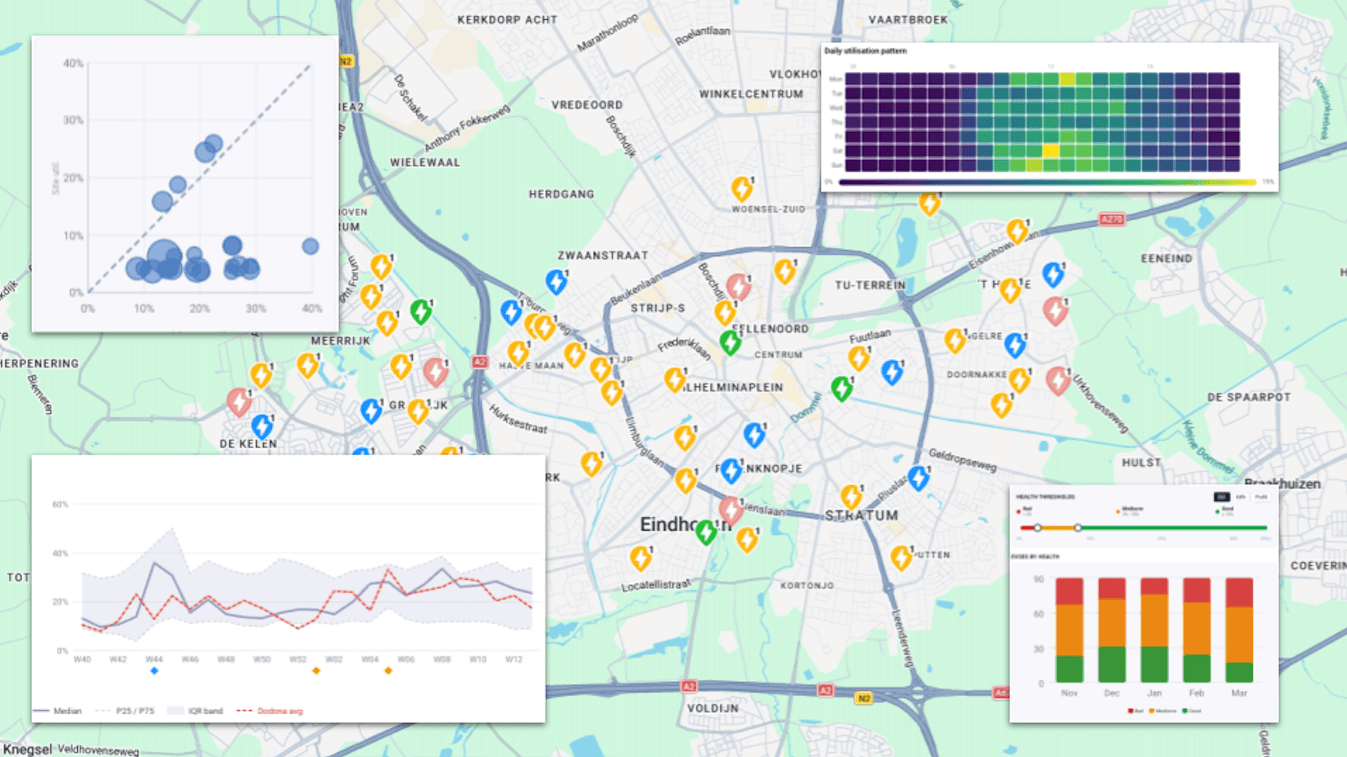
Task: Toggle the IQR band legend entry
Action: (196, 711)
